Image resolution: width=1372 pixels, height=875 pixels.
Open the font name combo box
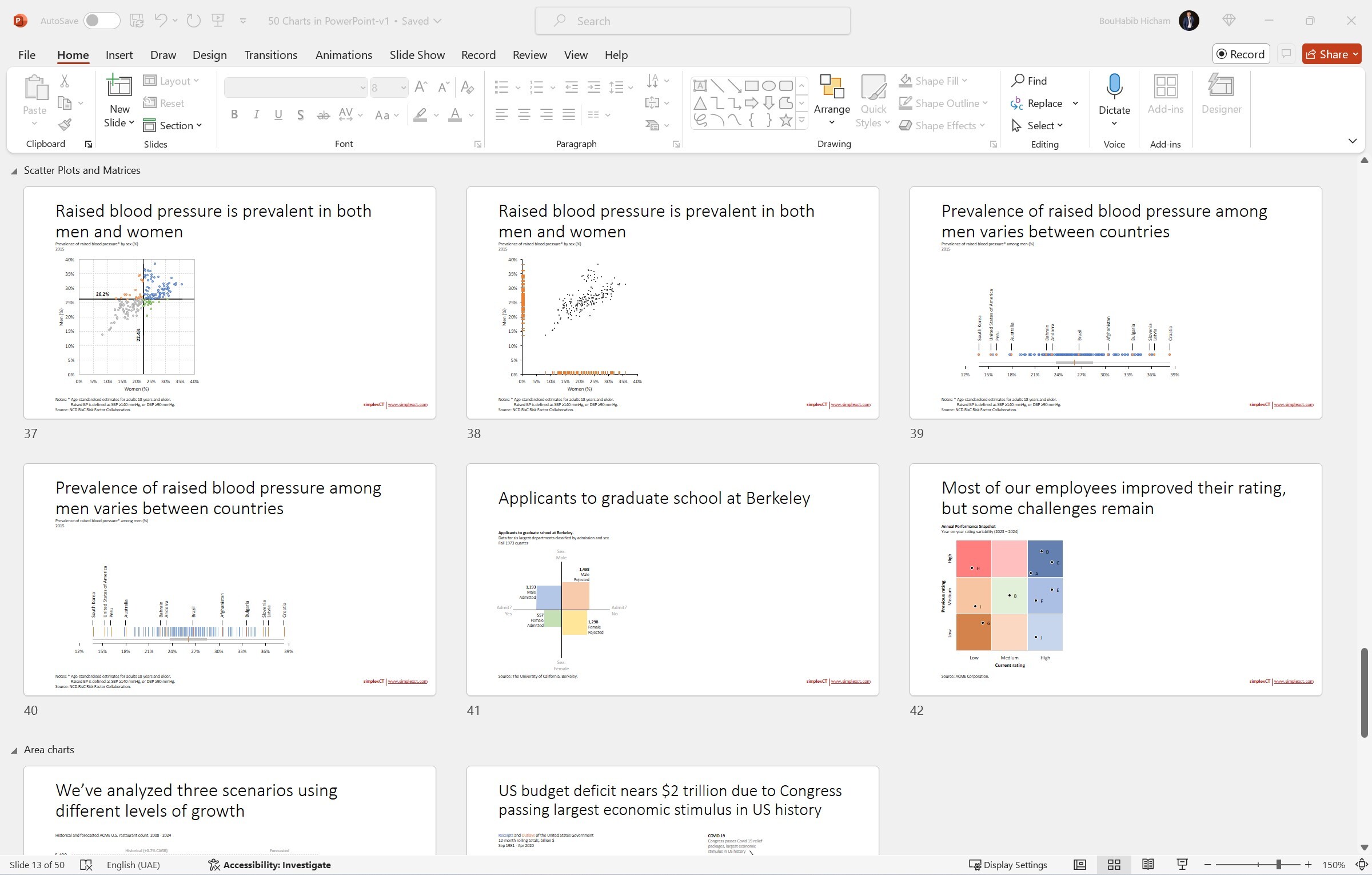[296, 87]
